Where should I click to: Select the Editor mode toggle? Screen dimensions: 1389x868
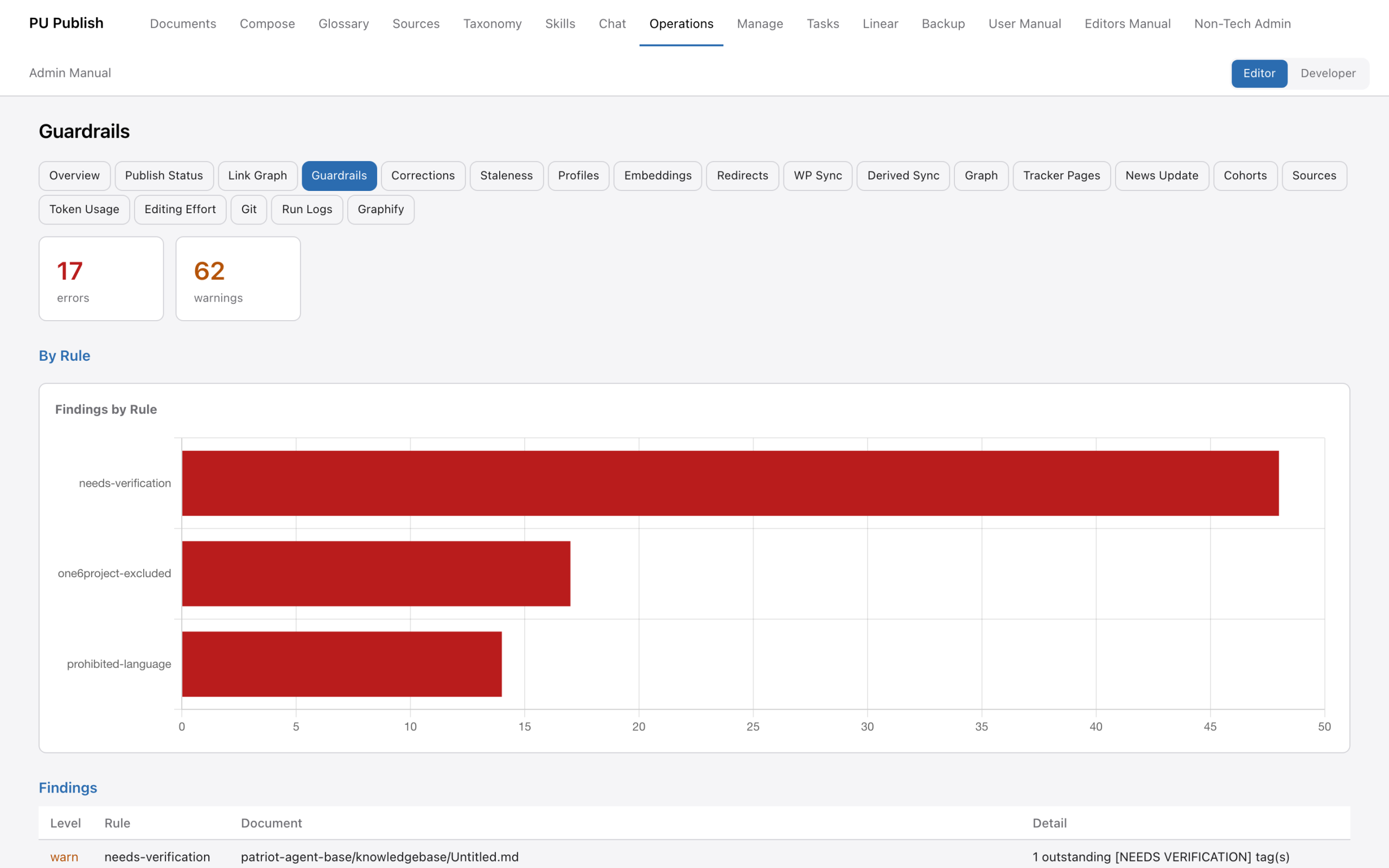click(x=1259, y=73)
